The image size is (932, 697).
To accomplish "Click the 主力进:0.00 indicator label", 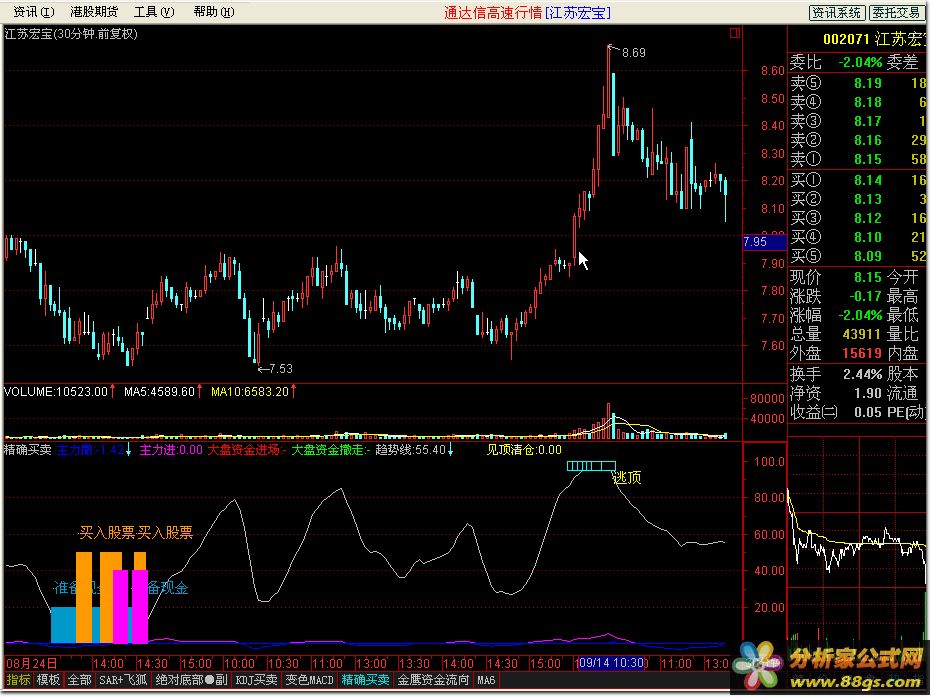I will point(171,450).
